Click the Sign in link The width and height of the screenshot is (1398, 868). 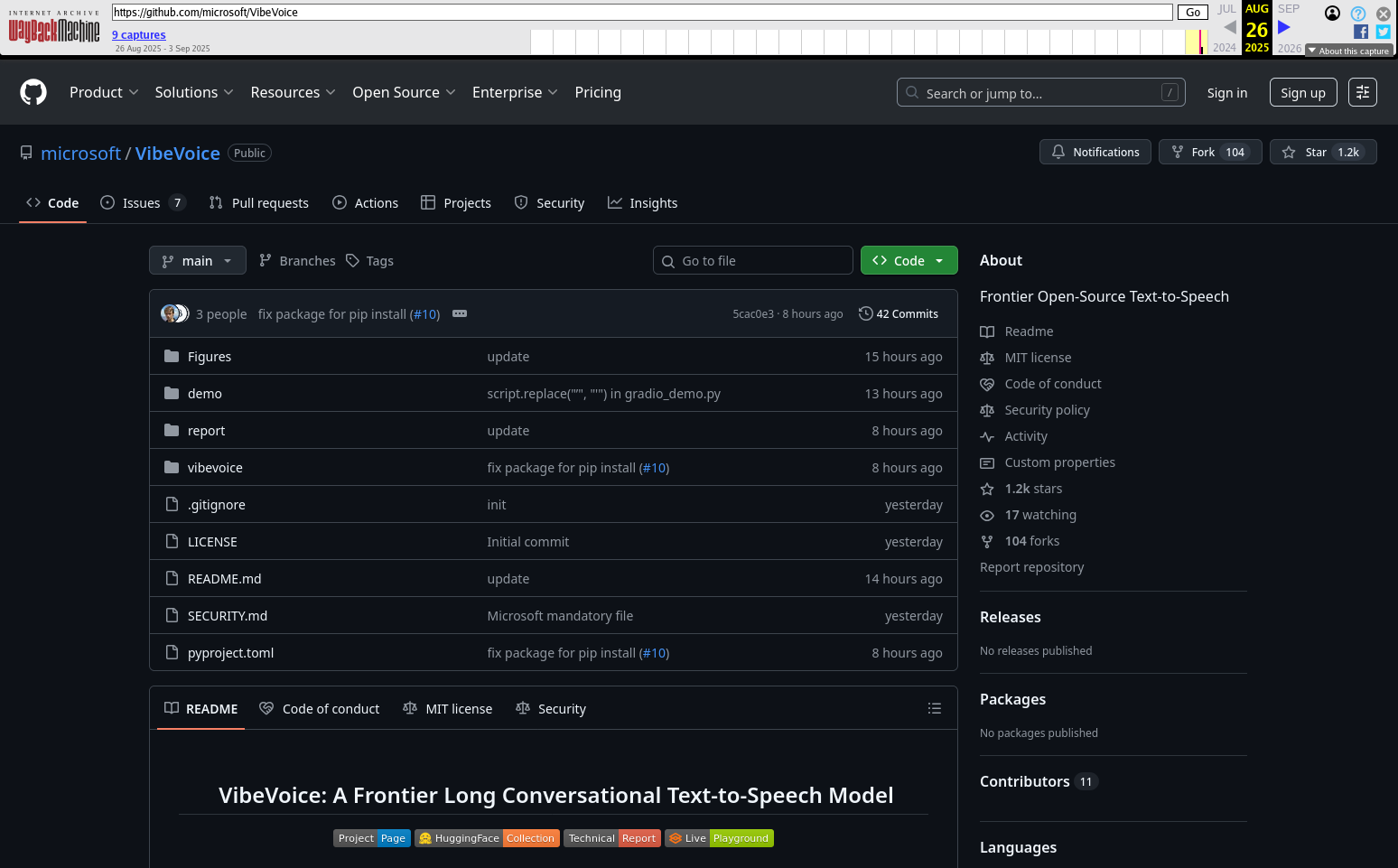click(1227, 92)
